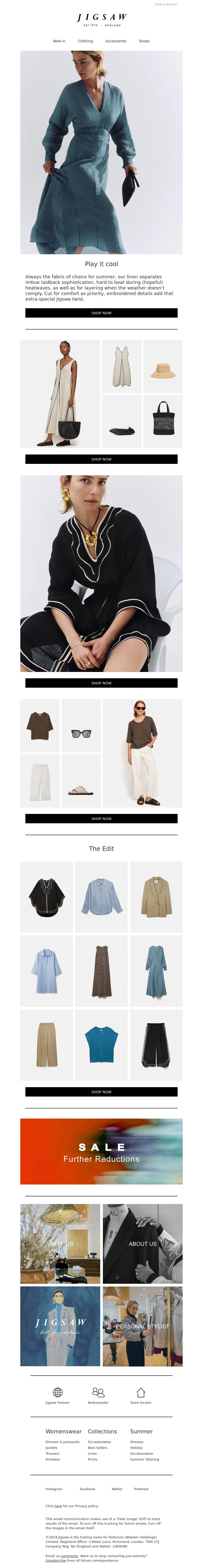Go to the Clothing menu
Image resolution: width=203 pixels, height=1568 pixels.
pos(85,41)
